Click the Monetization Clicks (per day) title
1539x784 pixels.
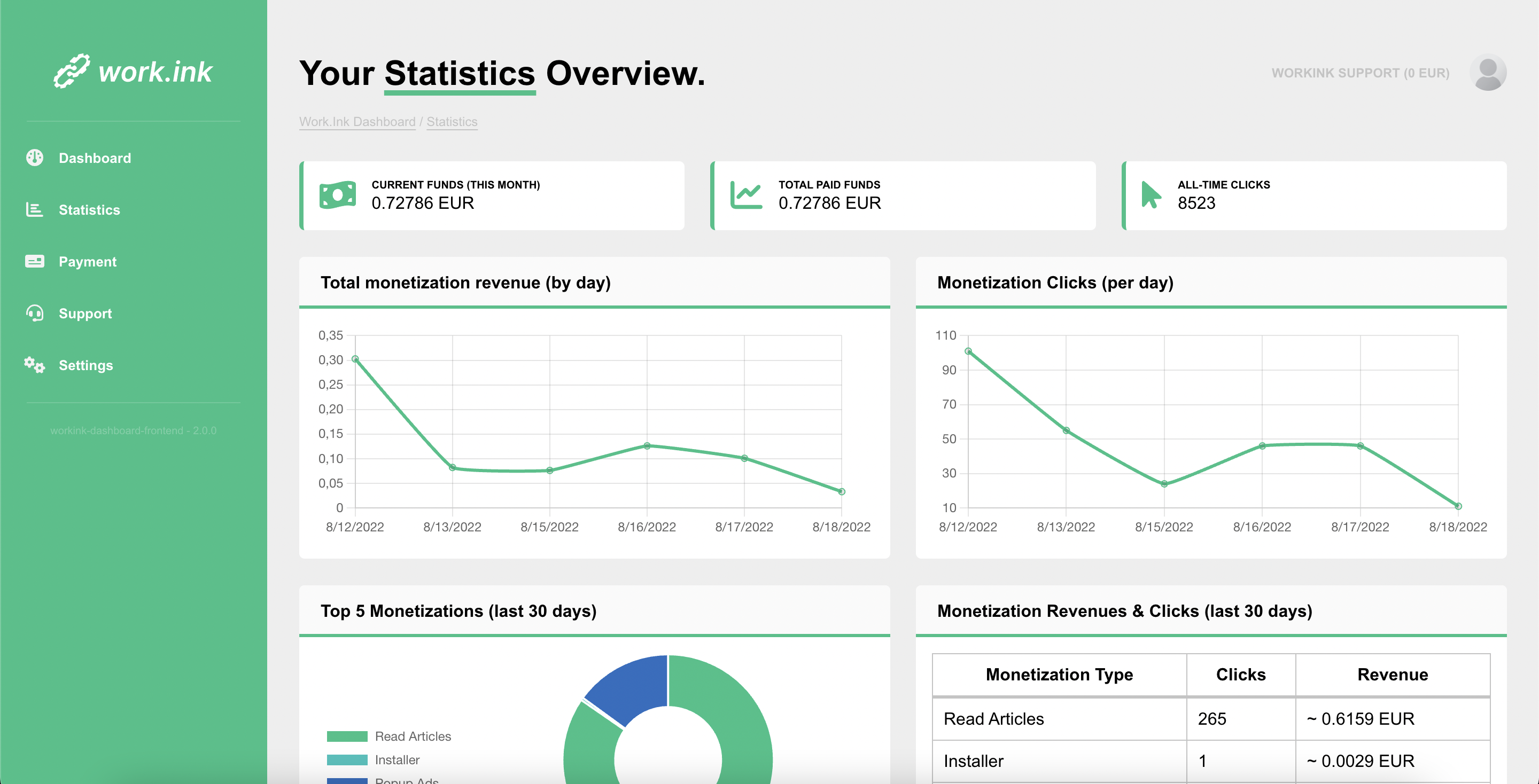(1055, 283)
